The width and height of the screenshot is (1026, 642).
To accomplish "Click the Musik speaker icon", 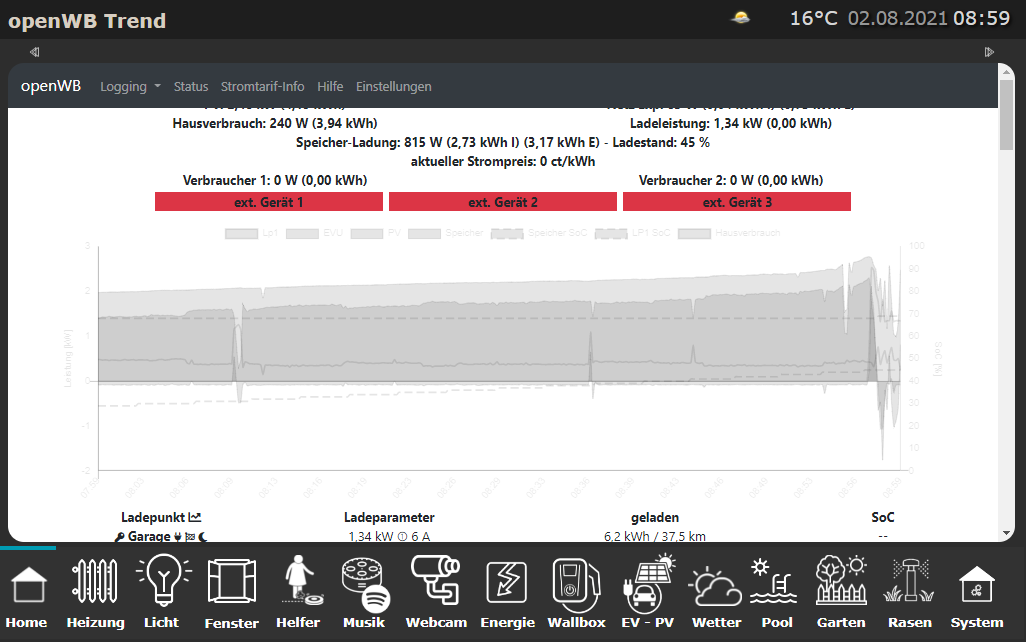I will tap(364, 592).
